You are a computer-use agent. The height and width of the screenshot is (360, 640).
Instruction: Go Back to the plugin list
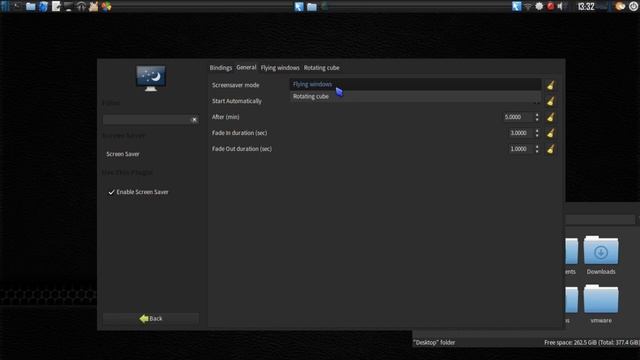tap(151, 318)
